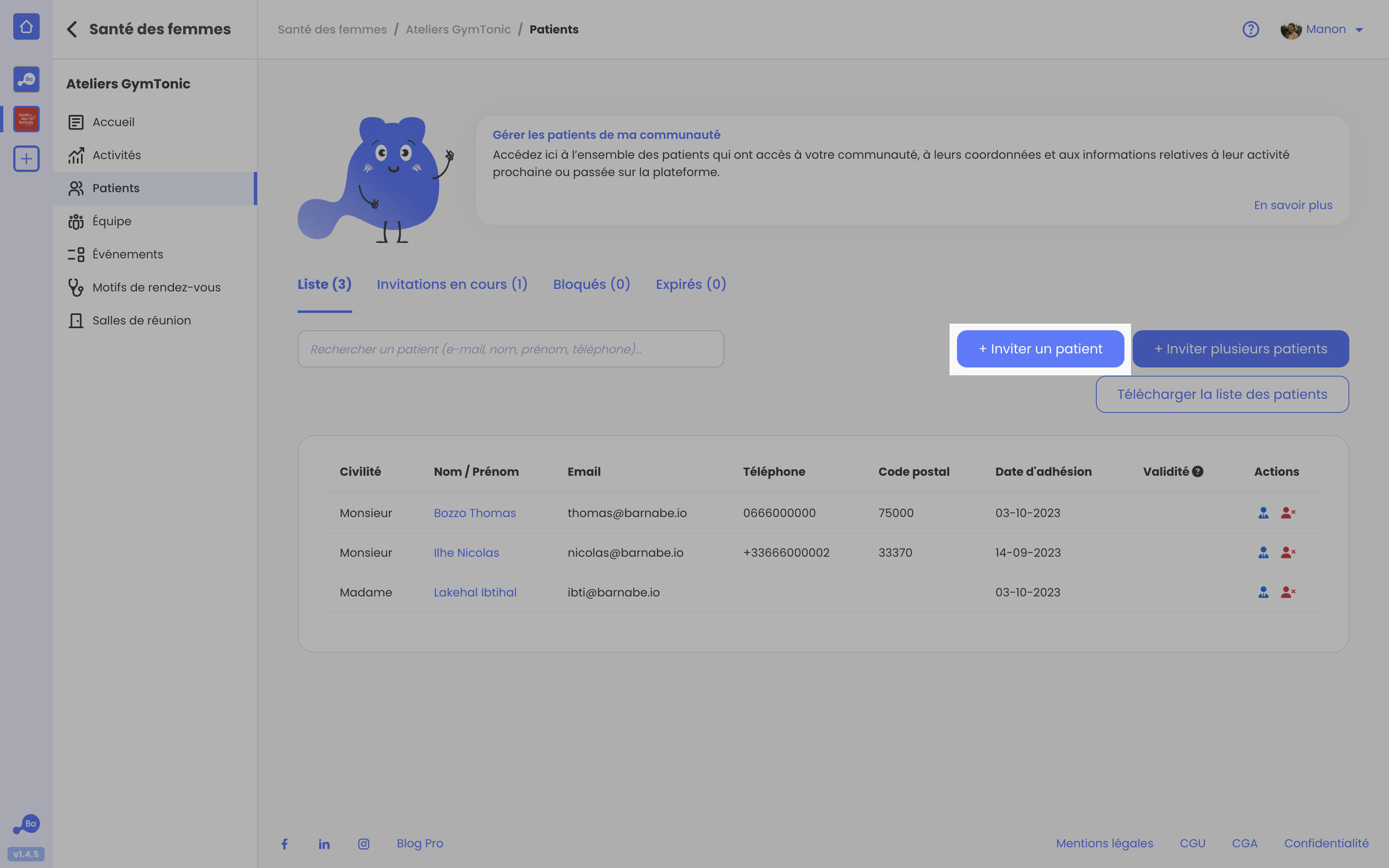The height and width of the screenshot is (868, 1389).
Task: Open the Instagram footer icon
Action: 364,844
